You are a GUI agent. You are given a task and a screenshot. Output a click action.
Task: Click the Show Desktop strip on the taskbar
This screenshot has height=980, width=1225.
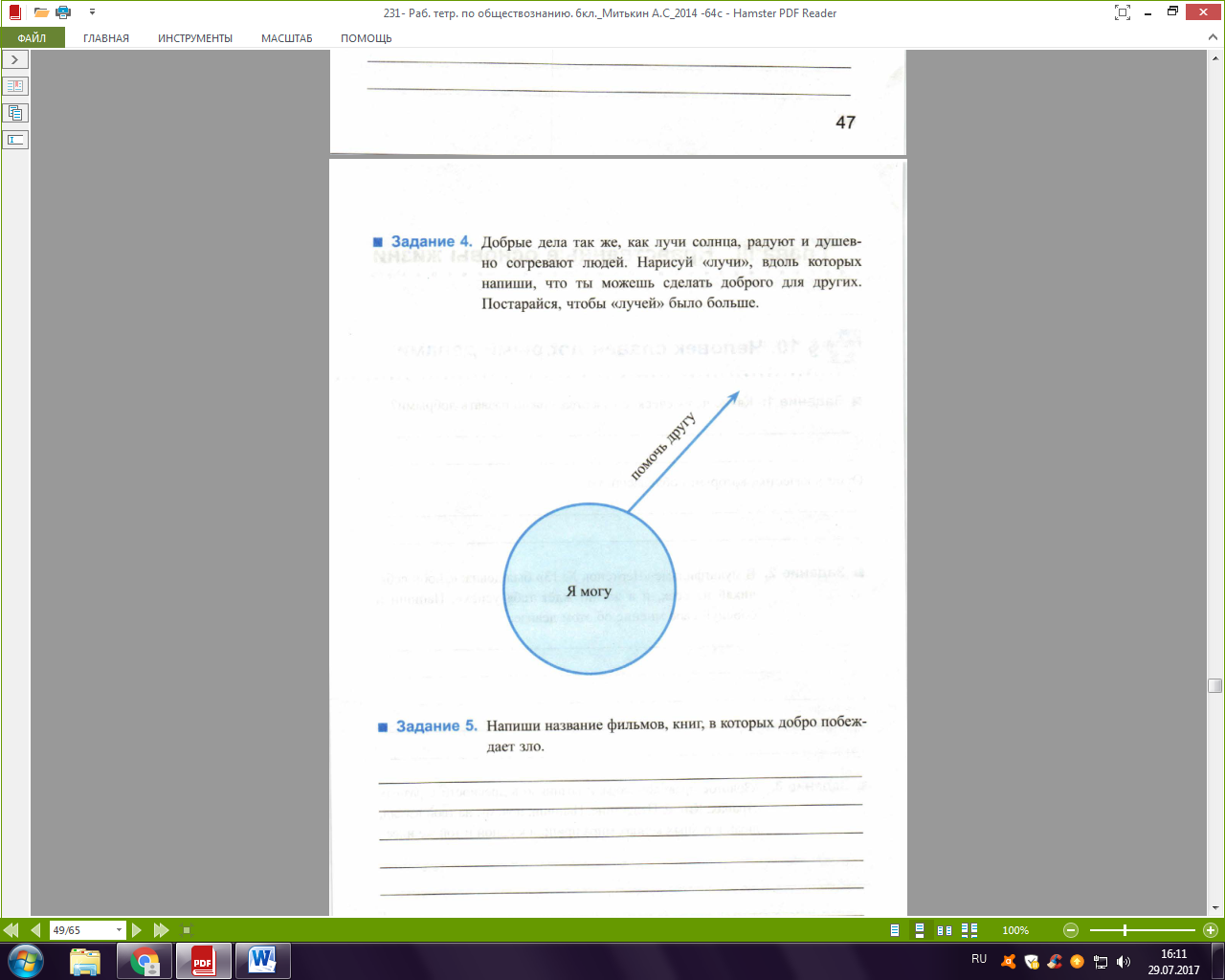(x=1217, y=961)
